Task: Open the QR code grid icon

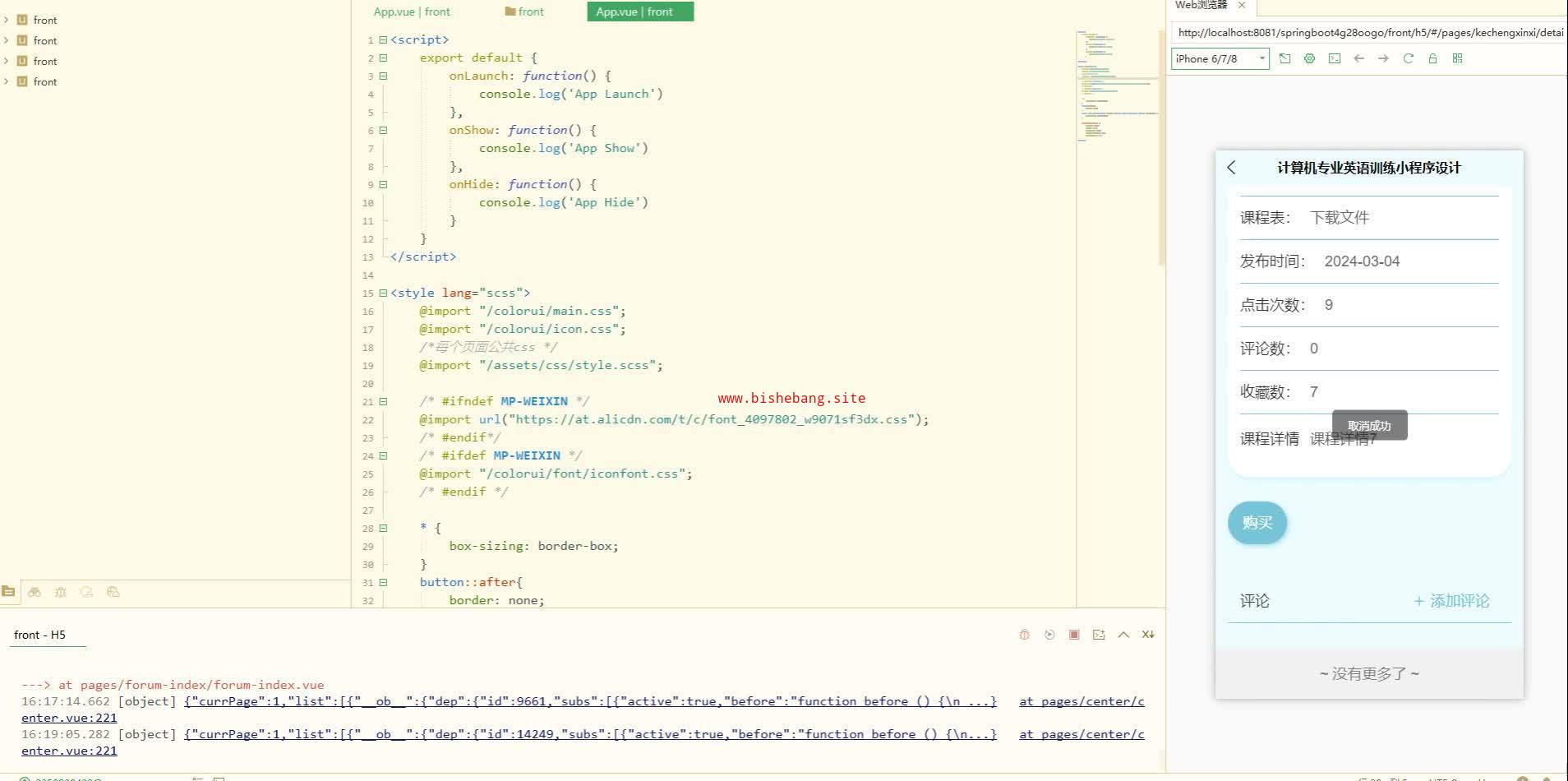Action: click(x=1457, y=58)
